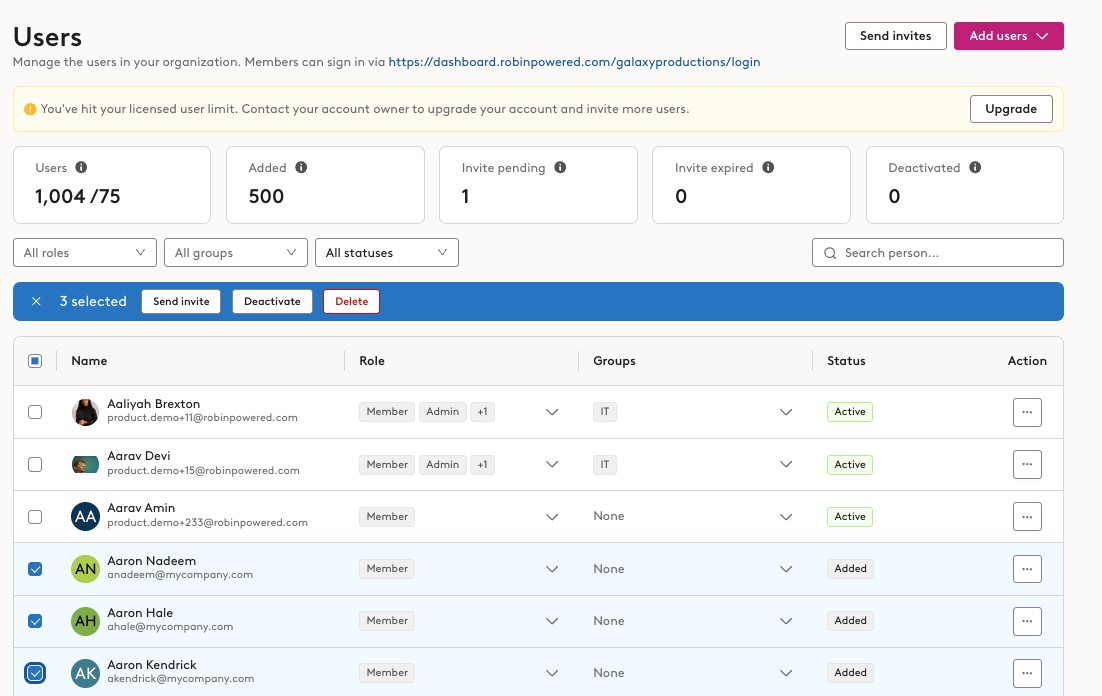Deactivate the selected users
Viewport: 1102px width, 696px height.
click(x=272, y=302)
